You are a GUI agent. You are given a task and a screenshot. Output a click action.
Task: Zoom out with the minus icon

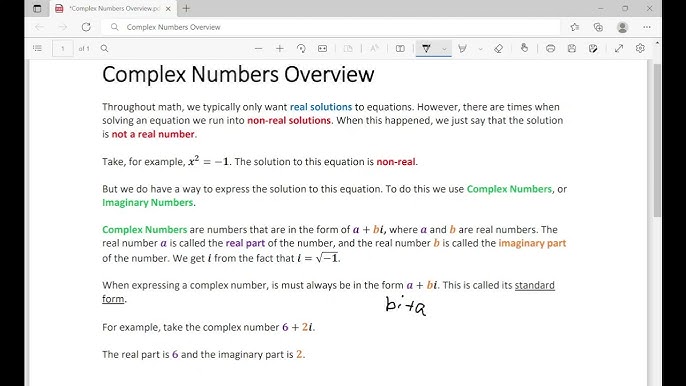pos(259,49)
